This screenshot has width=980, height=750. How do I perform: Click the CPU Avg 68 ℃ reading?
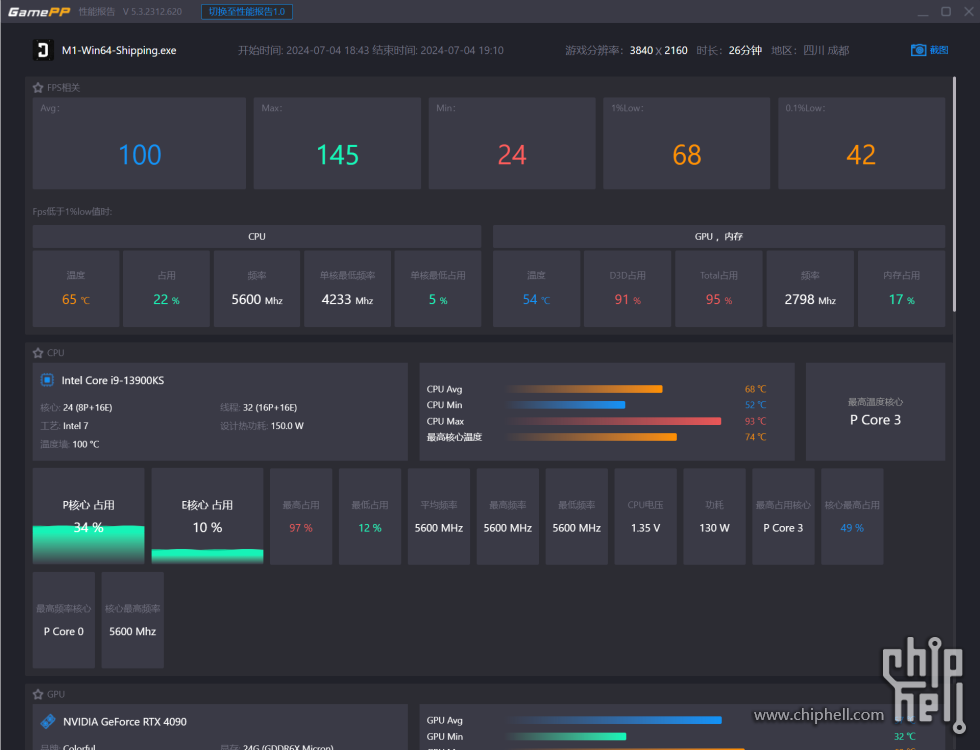tap(755, 389)
